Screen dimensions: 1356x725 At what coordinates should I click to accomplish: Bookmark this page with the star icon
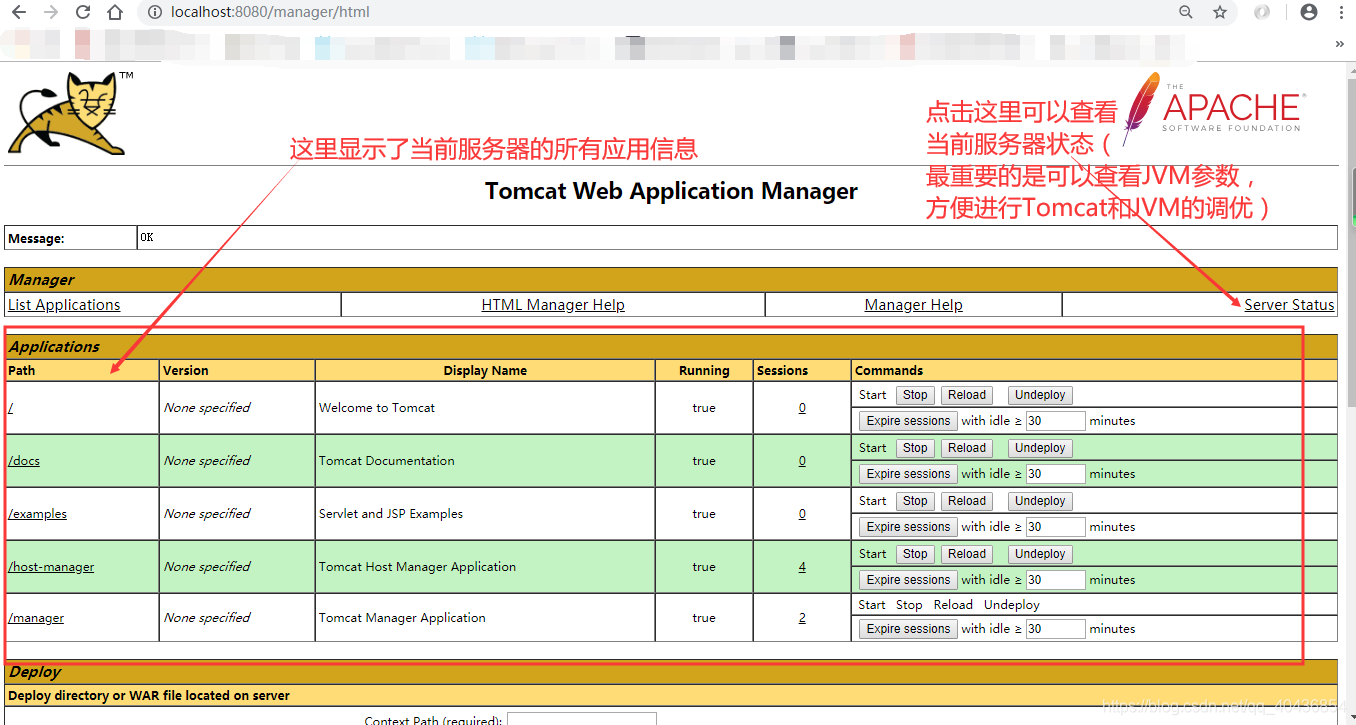(x=1220, y=13)
